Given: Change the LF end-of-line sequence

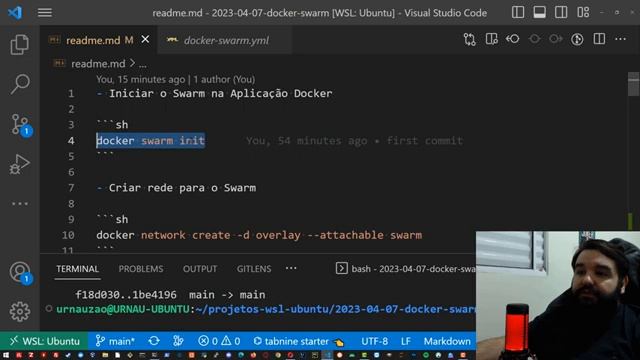Looking at the screenshot, I should [x=406, y=341].
